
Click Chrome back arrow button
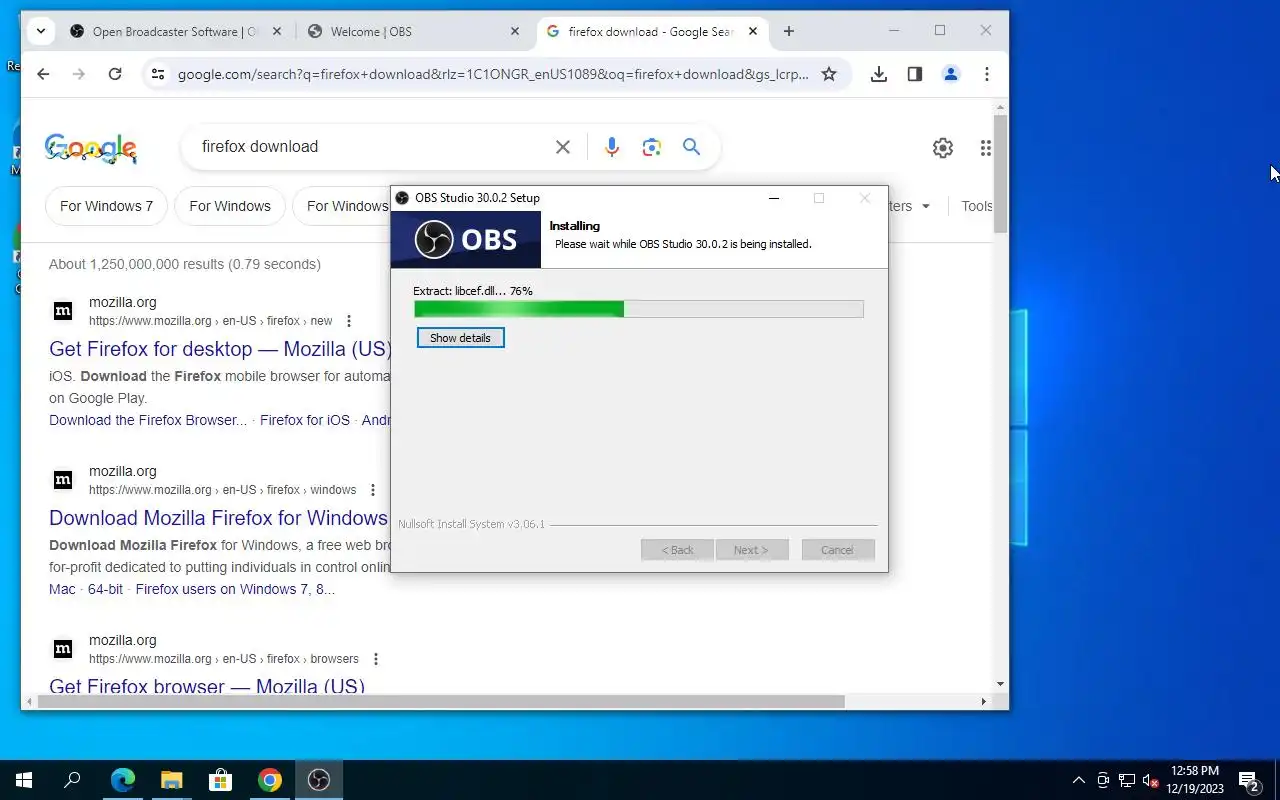tap(43, 74)
